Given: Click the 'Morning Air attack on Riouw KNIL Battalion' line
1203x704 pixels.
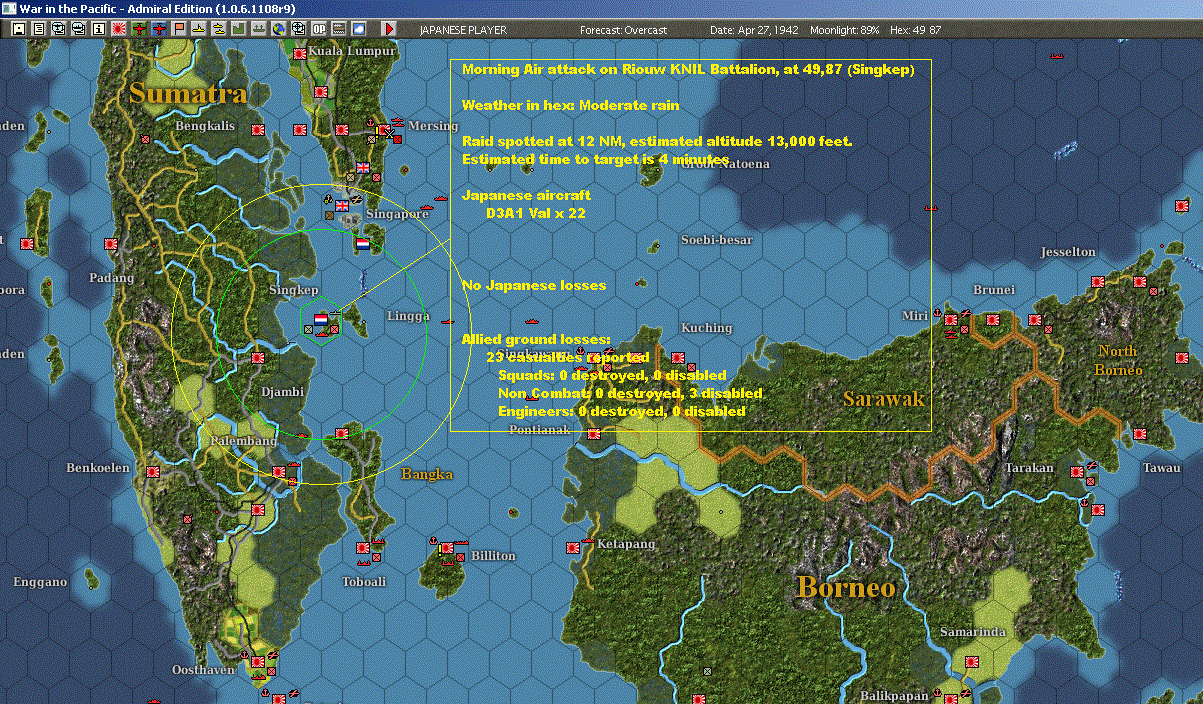Looking at the screenshot, I should click(x=688, y=69).
